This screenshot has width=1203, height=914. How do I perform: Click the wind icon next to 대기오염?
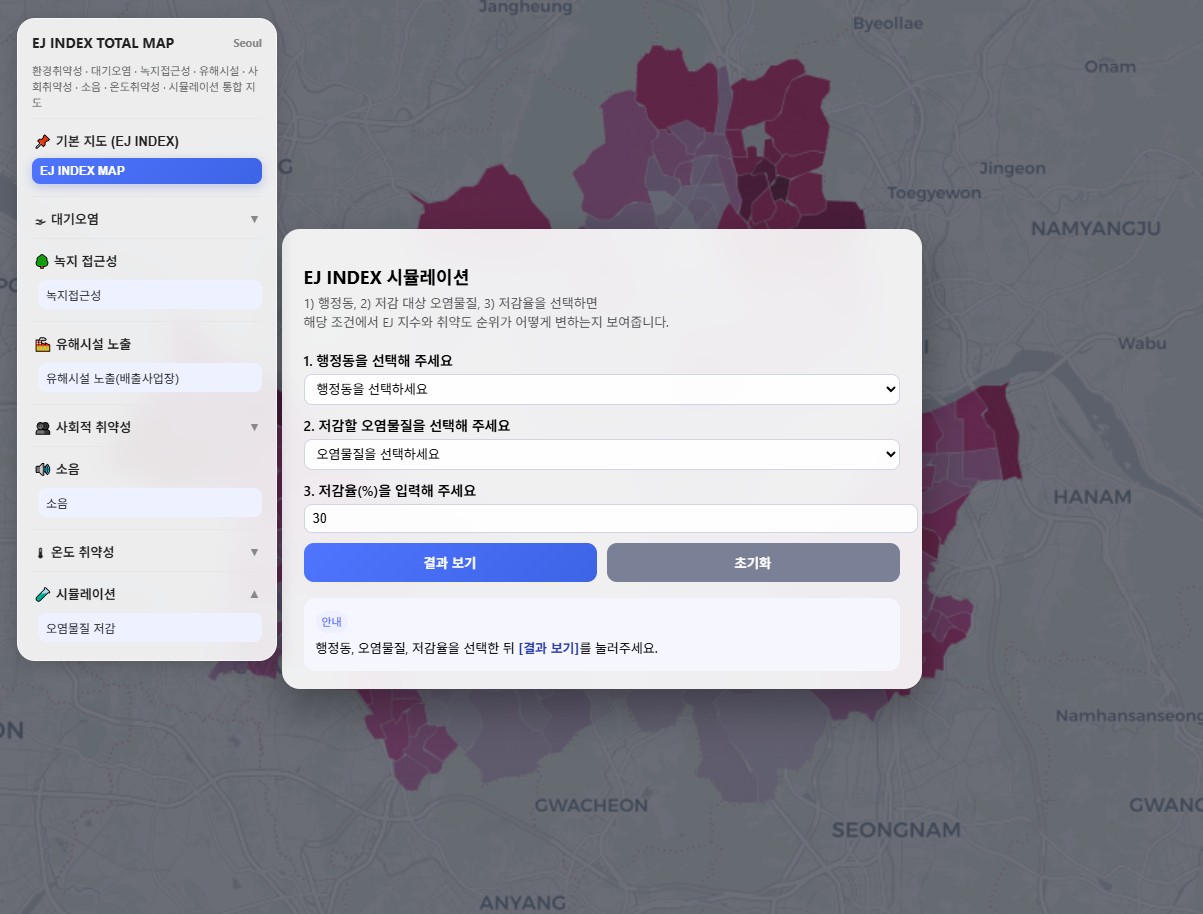point(41,220)
